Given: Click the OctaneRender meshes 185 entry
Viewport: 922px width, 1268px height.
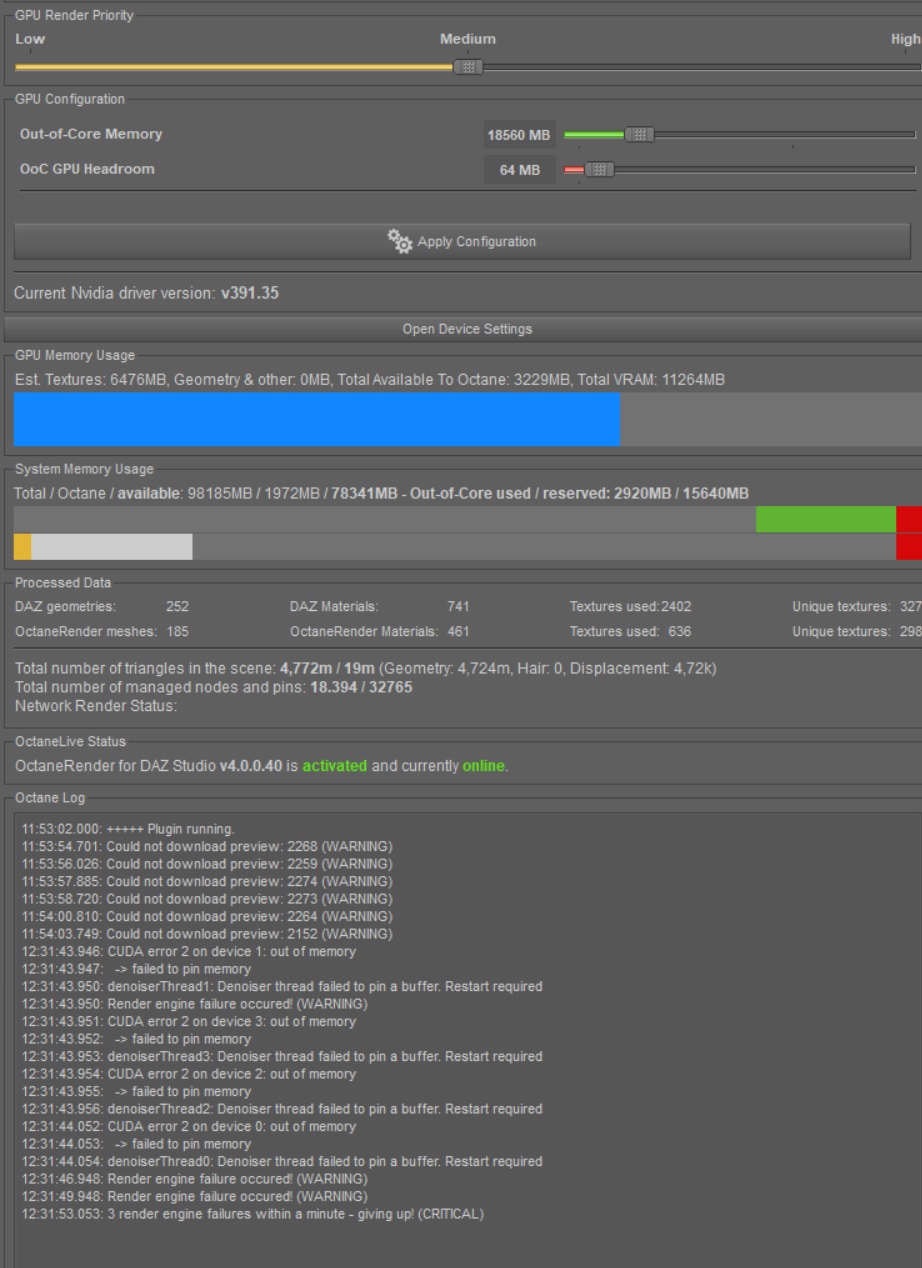Looking at the screenshot, I should [x=102, y=631].
